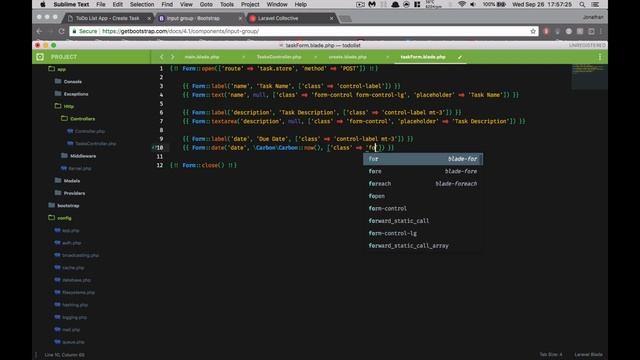Click the M menu bar icon
The width and height of the screenshot is (640, 360).
(372, 4)
